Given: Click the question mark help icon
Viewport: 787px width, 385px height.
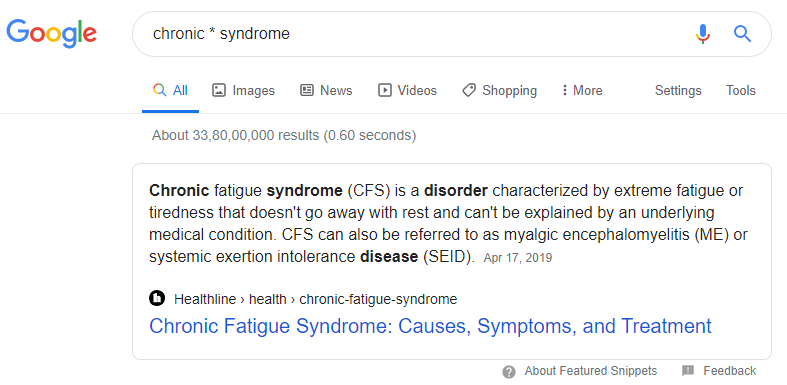Looking at the screenshot, I should pos(509,372).
